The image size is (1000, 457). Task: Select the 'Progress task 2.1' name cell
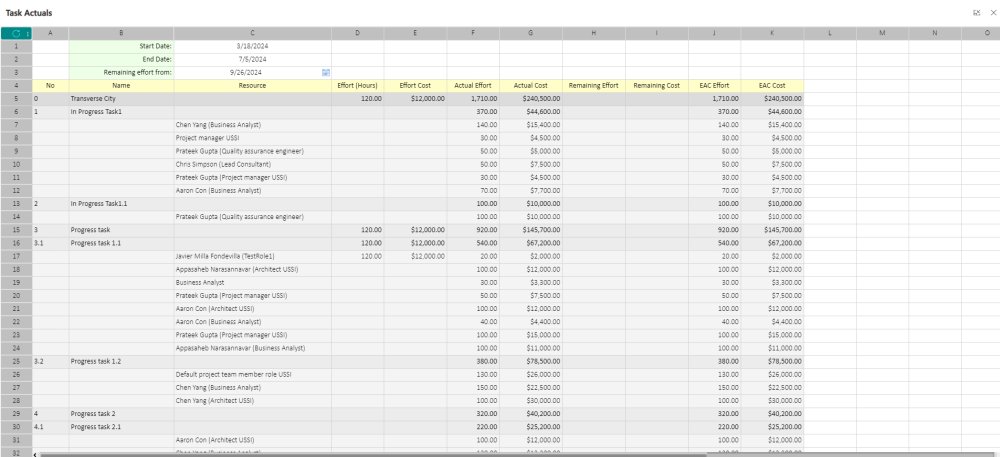coord(121,426)
